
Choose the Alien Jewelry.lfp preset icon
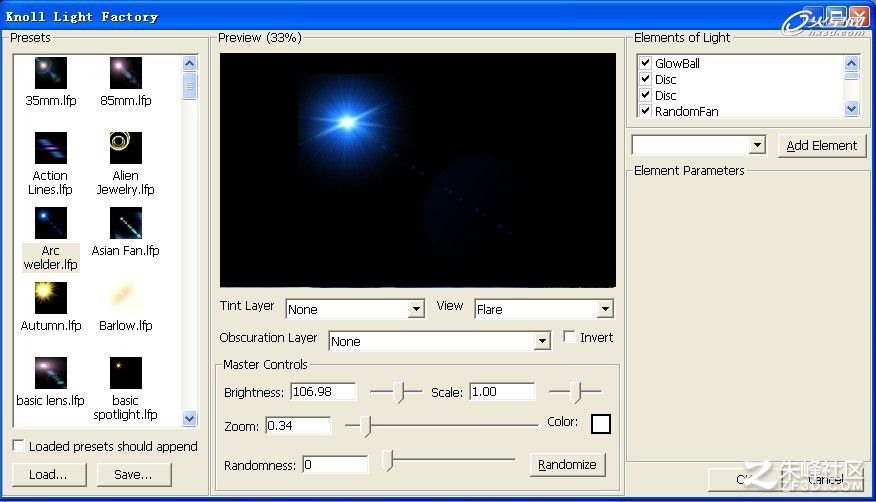click(126, 147)
